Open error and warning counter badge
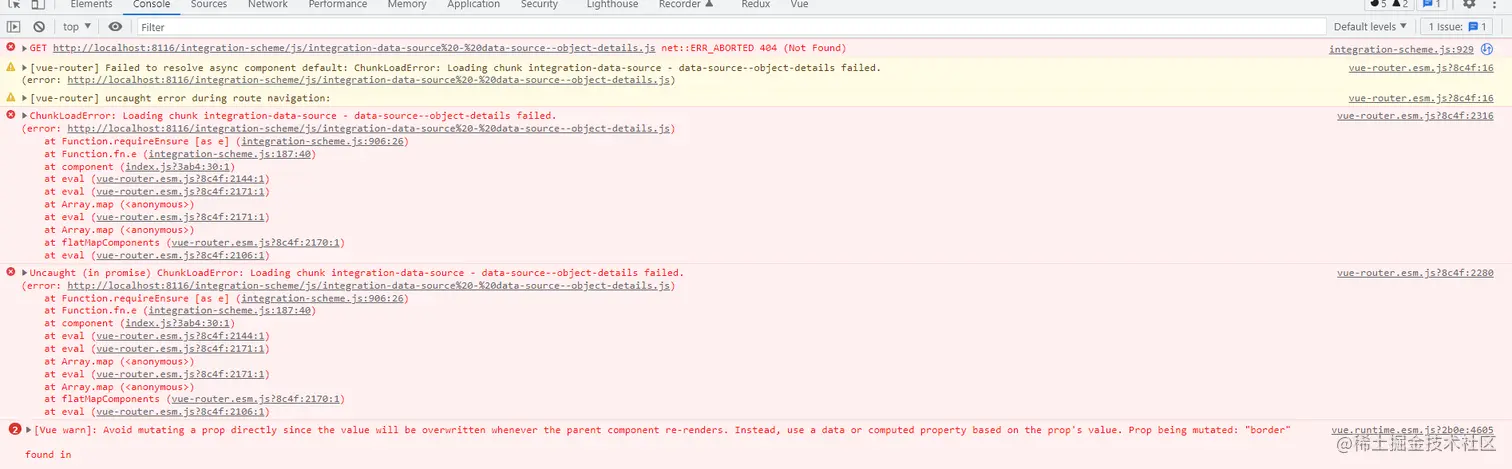 tap(1389, 4)
